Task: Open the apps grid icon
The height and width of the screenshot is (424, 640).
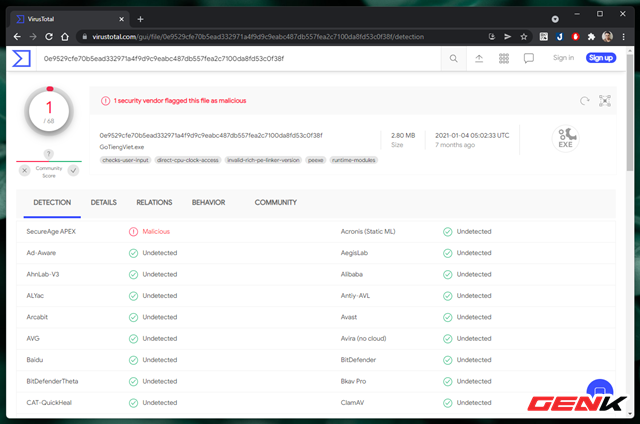Action: (x=504, y=58)
